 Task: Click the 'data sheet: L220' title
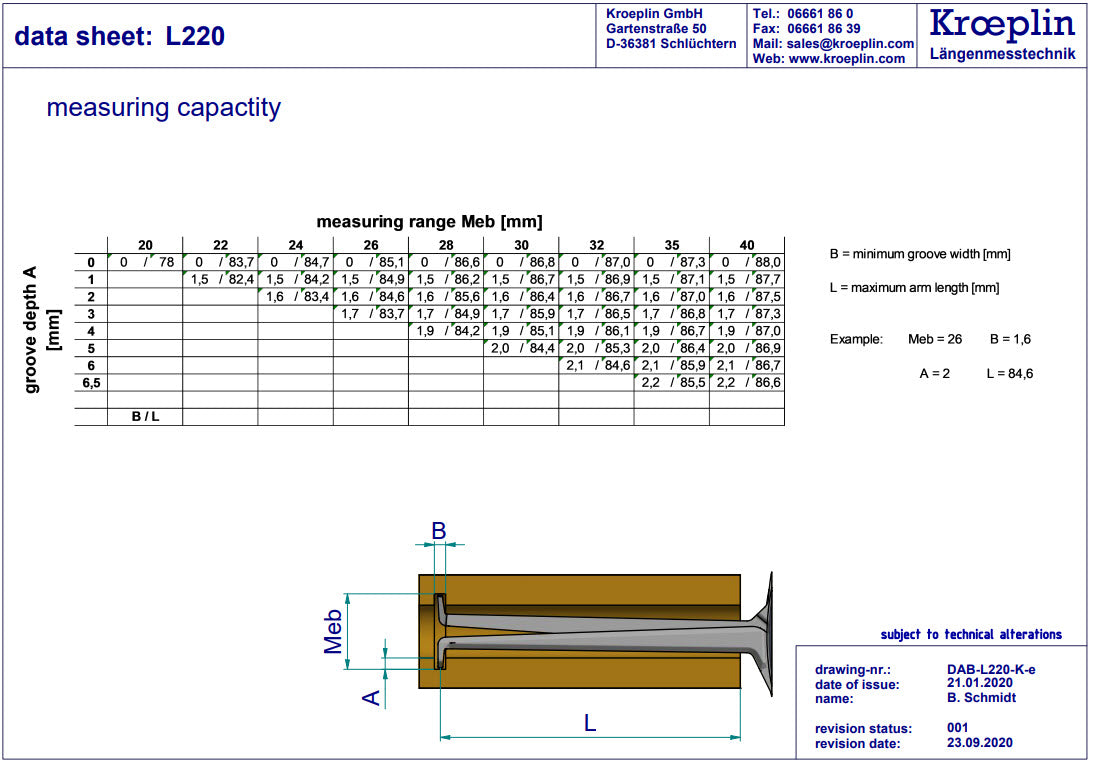[120, 37]
